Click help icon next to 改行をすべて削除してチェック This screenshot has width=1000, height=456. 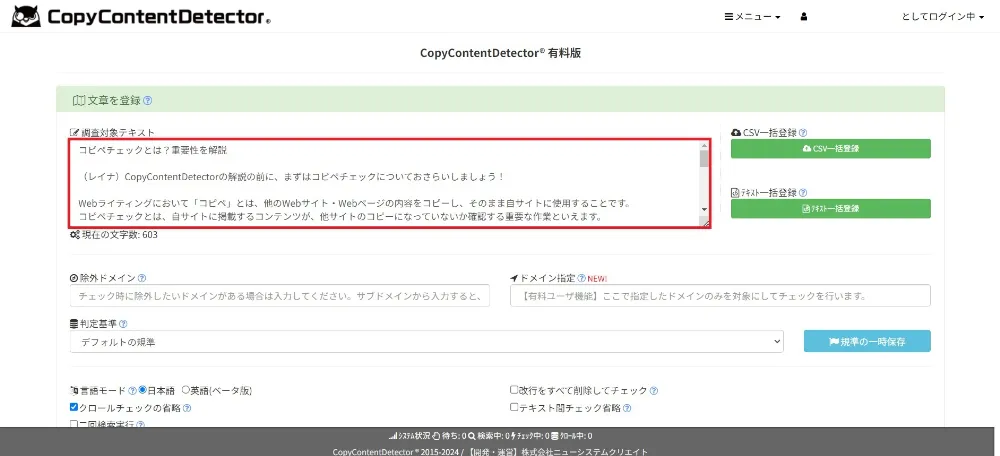tap(654, 390)
